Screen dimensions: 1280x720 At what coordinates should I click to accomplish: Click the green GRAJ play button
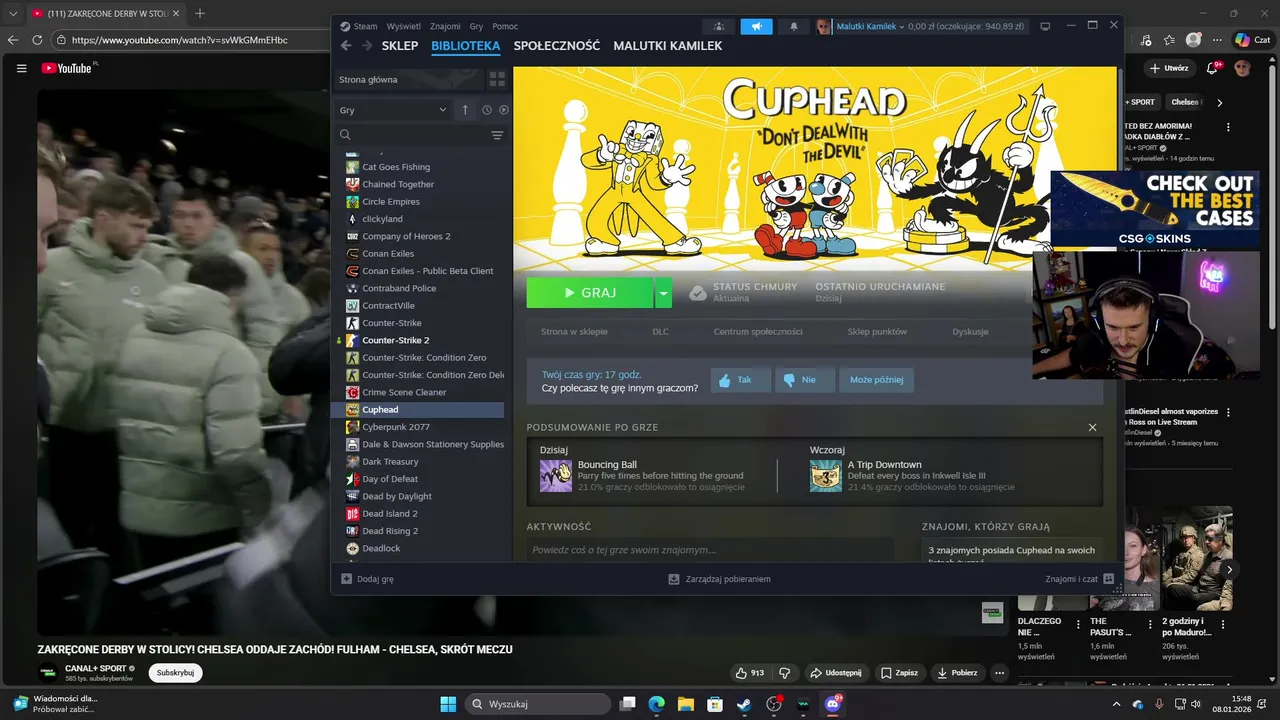pyautogui.click(x=590, y=293)
